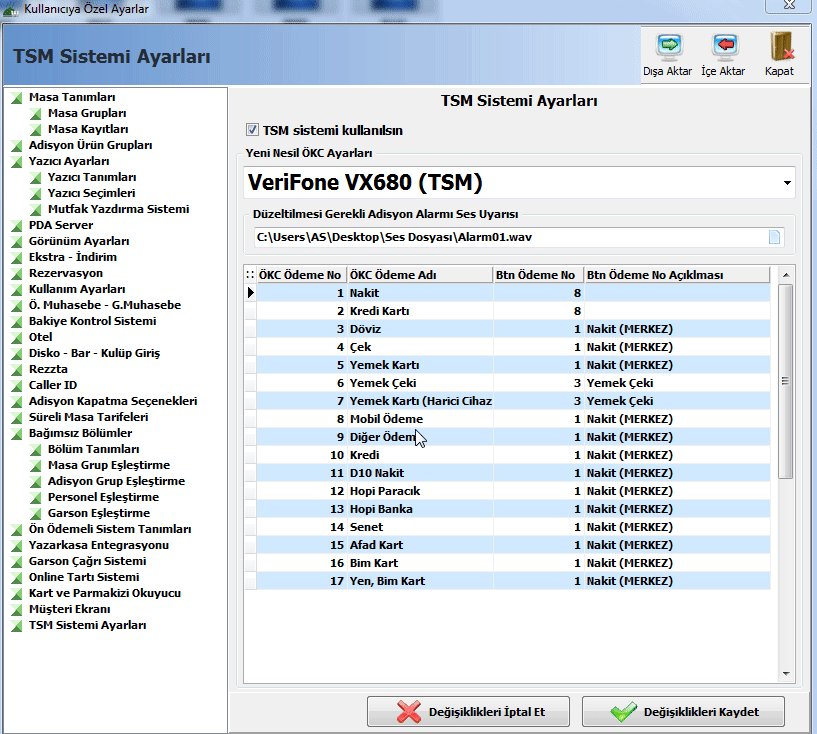
Task: Click the Hopi Paracık payment cell
Action: 420,491
